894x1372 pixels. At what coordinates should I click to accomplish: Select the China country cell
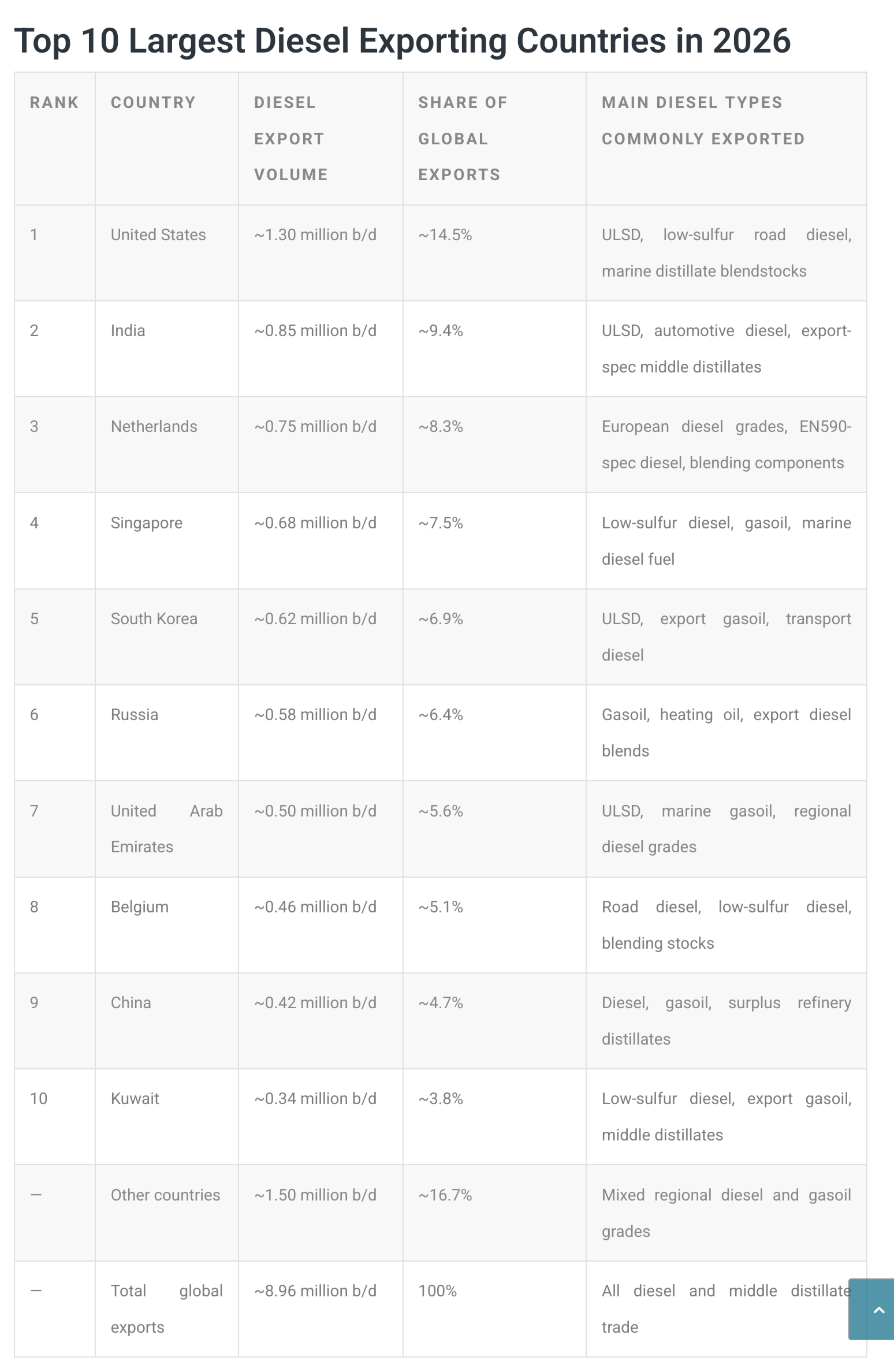(x=131, y=1003)
